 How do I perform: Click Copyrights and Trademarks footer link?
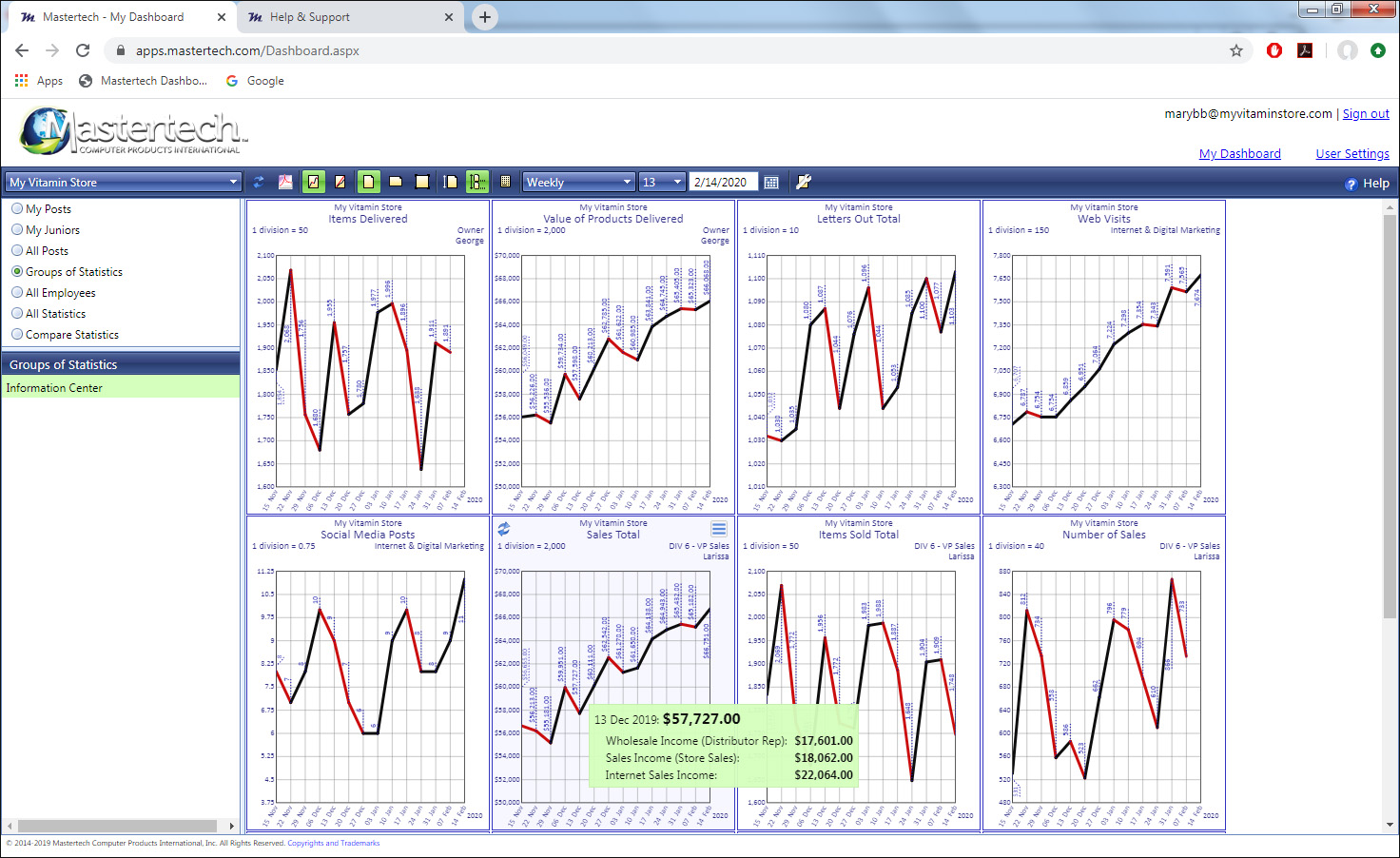click(x=333, y=843)
